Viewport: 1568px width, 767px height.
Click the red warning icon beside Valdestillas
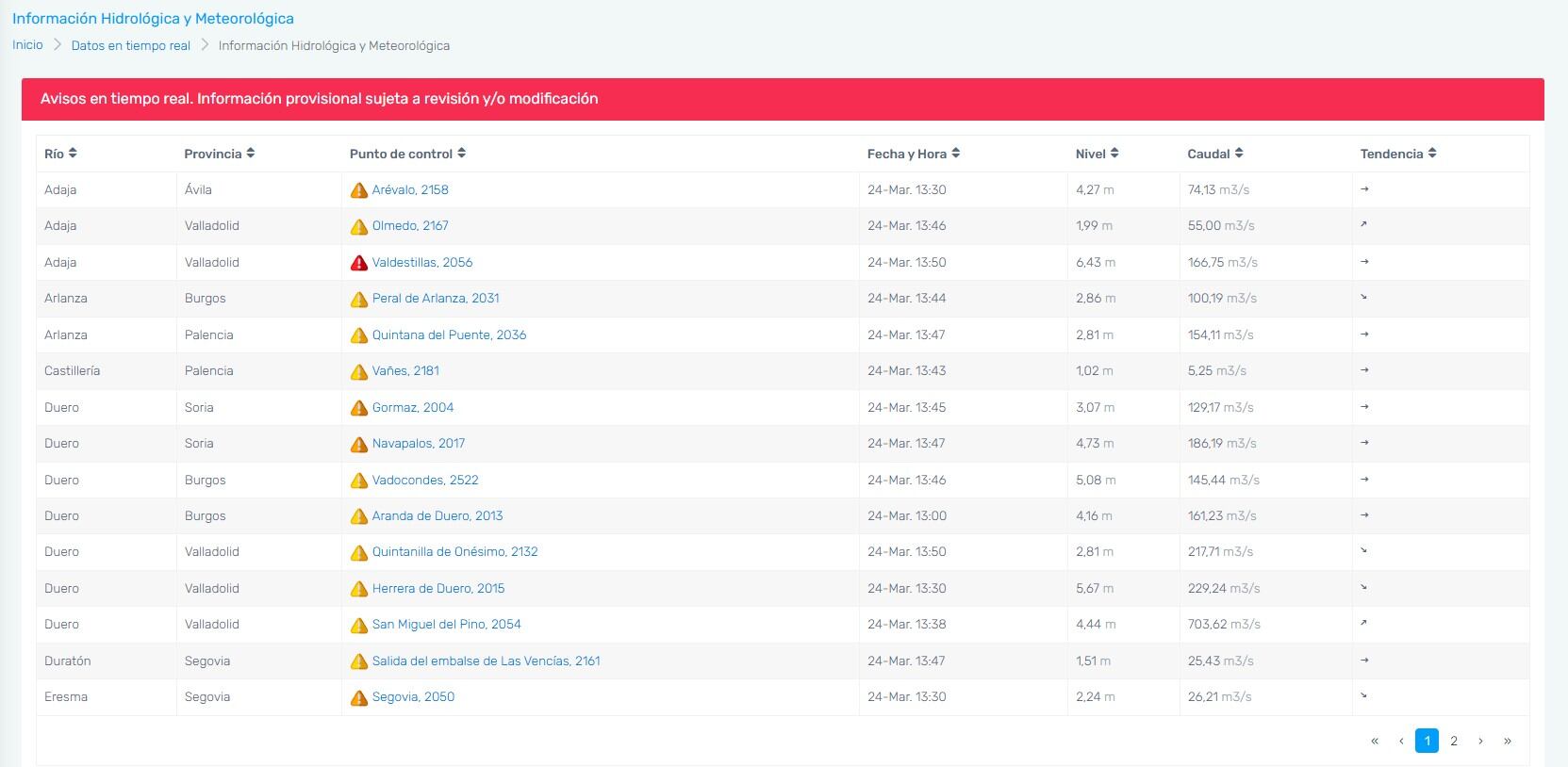[x=358, y=263]
